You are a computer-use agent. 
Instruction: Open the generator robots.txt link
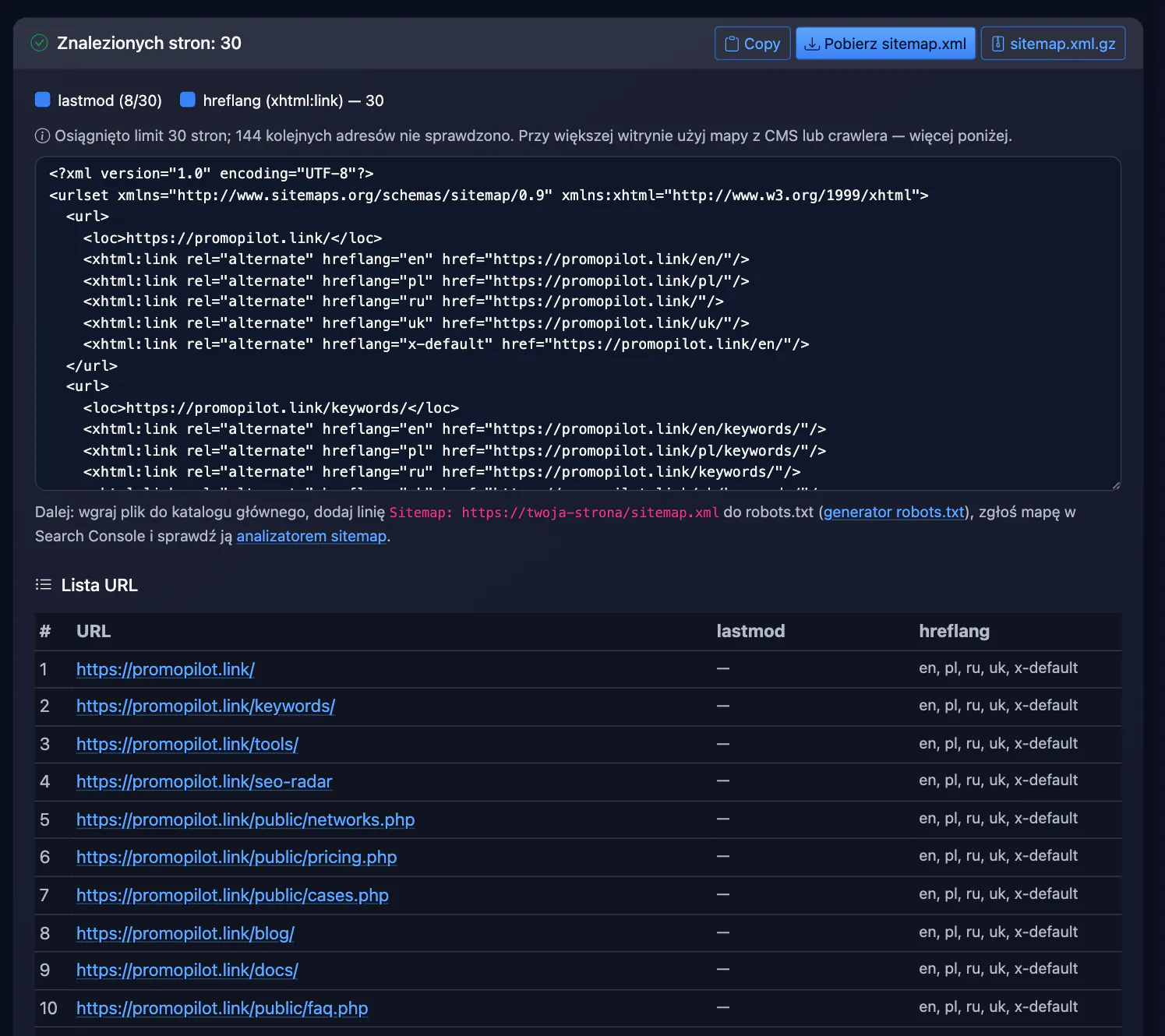[894, 512]
